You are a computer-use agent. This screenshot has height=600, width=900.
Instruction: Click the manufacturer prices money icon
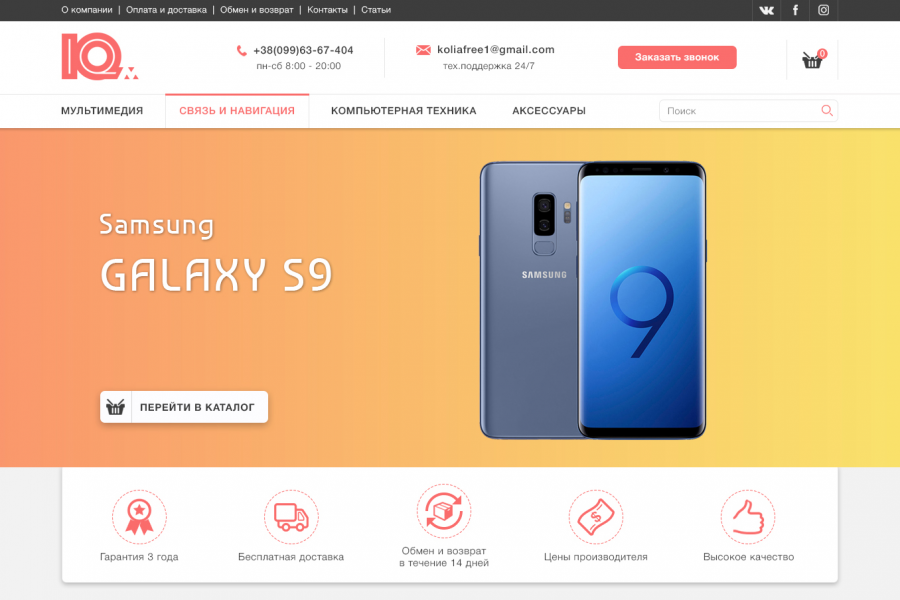[596, 517]
